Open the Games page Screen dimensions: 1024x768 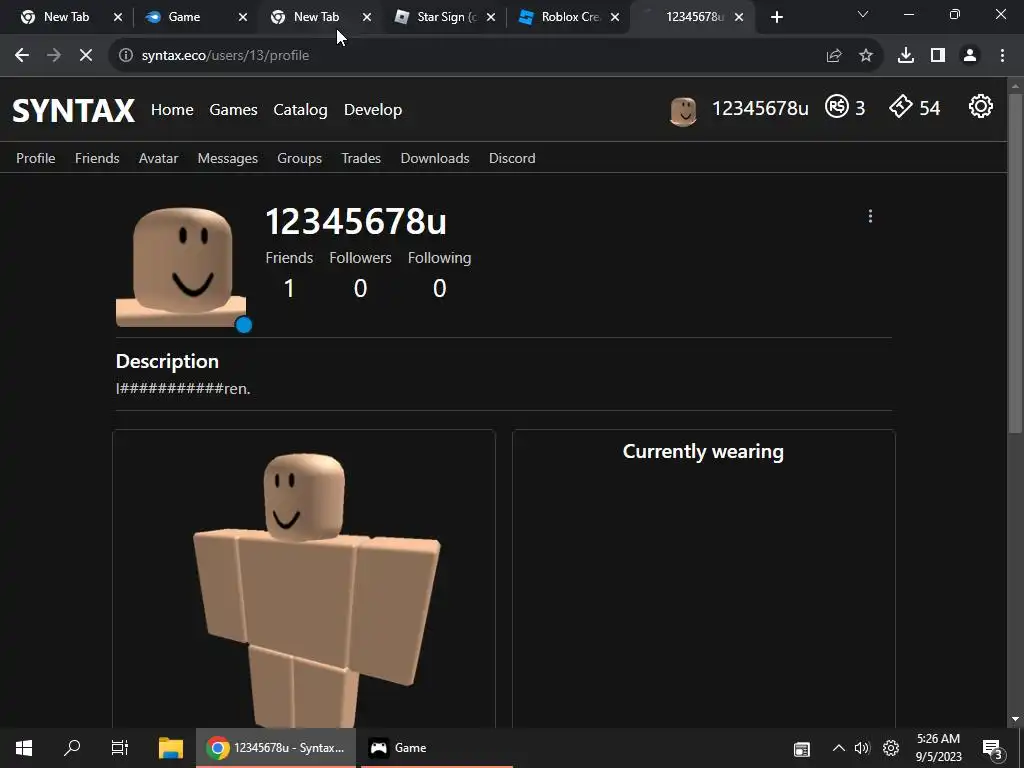tap(233, 110)
